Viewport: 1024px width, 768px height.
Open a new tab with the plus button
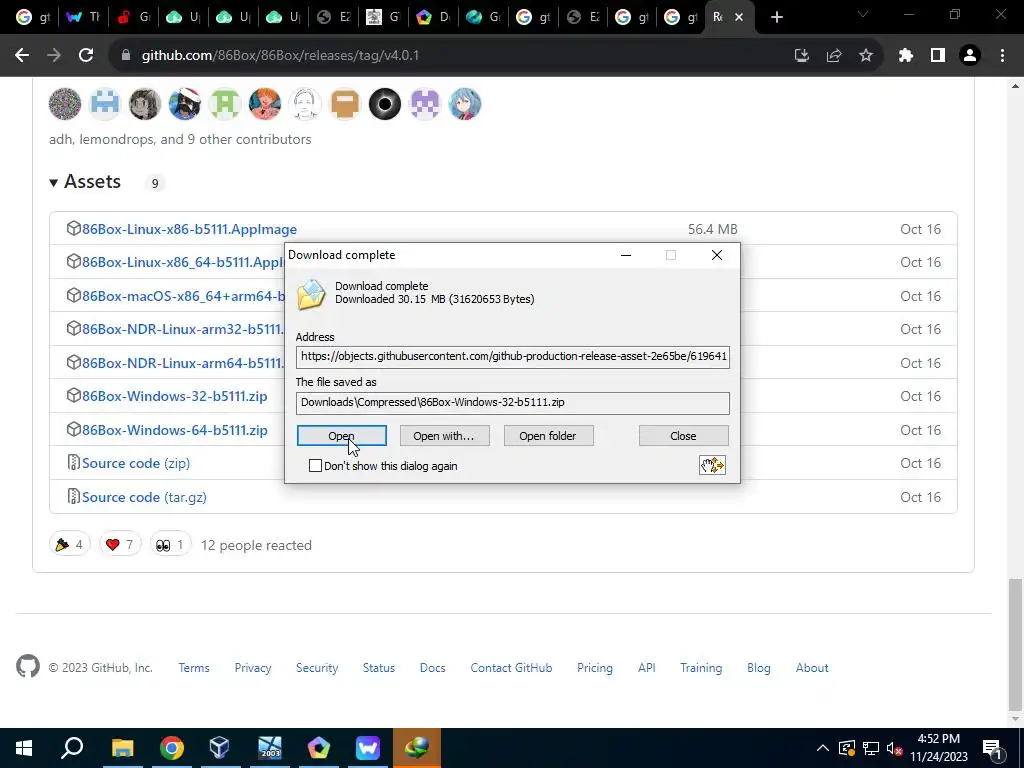[776, 17]
